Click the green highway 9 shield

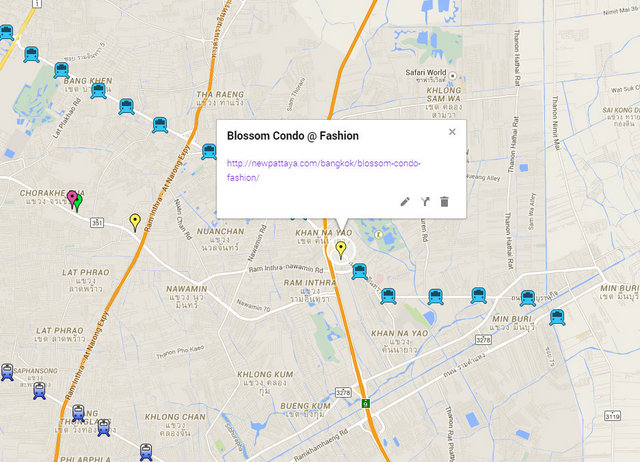coord(366,403)
